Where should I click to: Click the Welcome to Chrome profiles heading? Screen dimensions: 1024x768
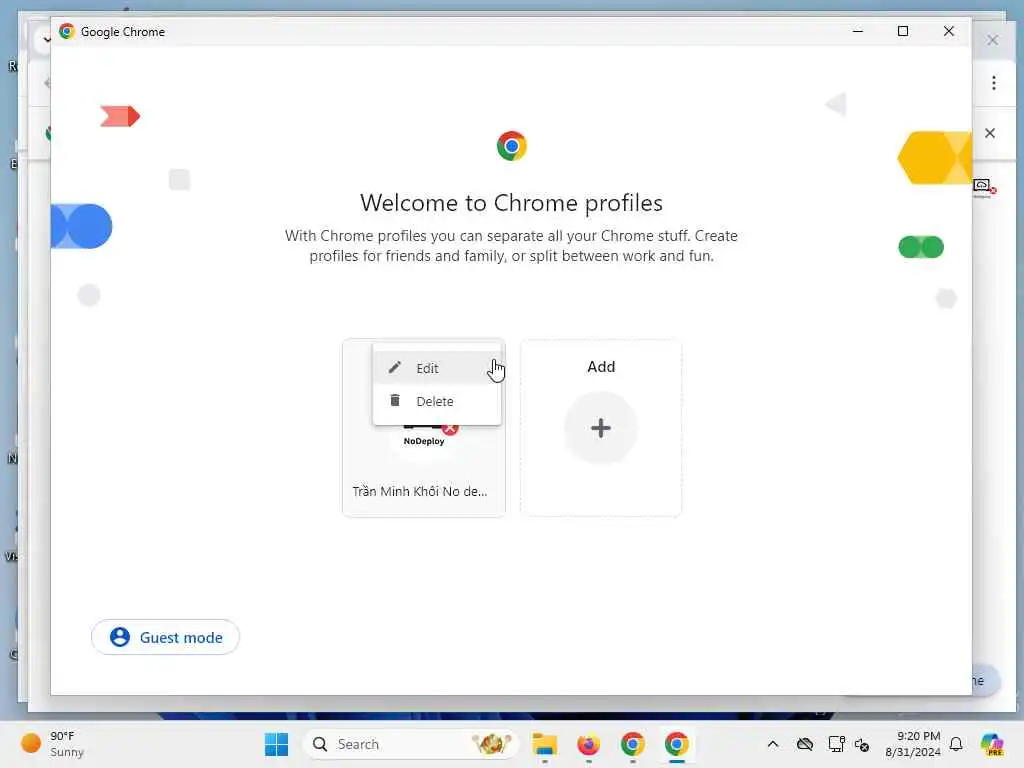511,202
